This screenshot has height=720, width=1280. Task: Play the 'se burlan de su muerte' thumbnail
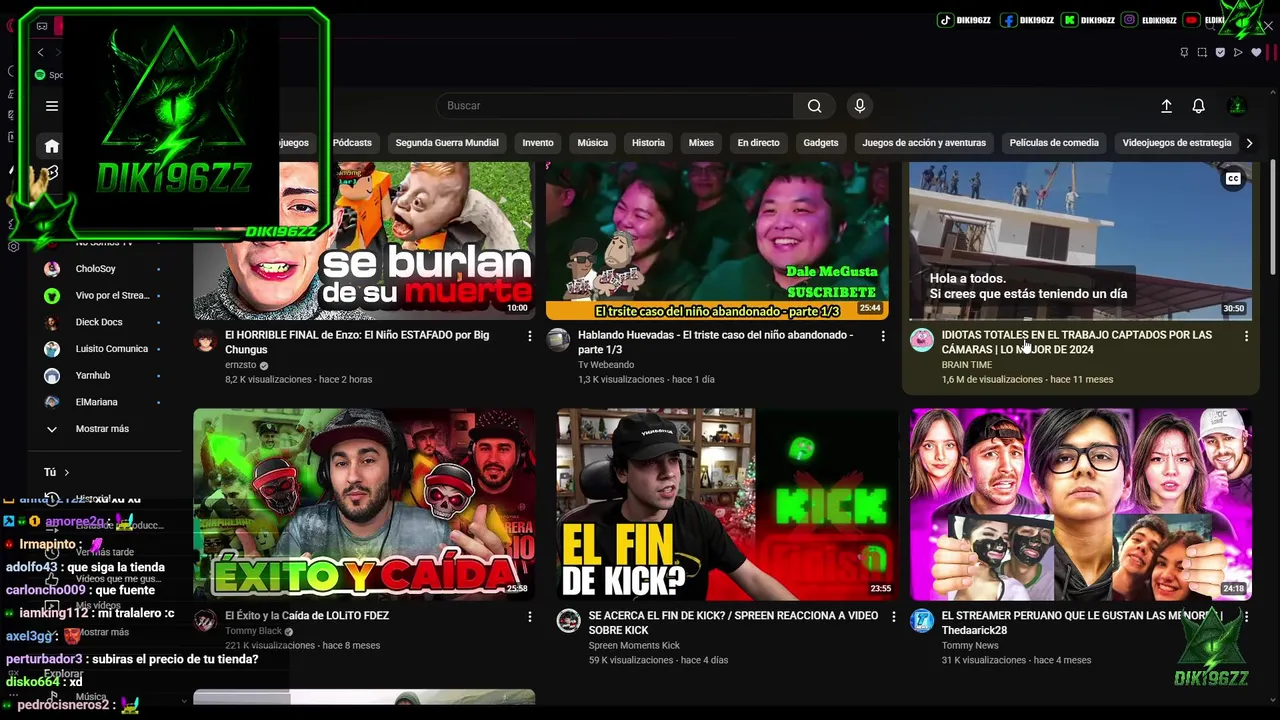point(364,241)
